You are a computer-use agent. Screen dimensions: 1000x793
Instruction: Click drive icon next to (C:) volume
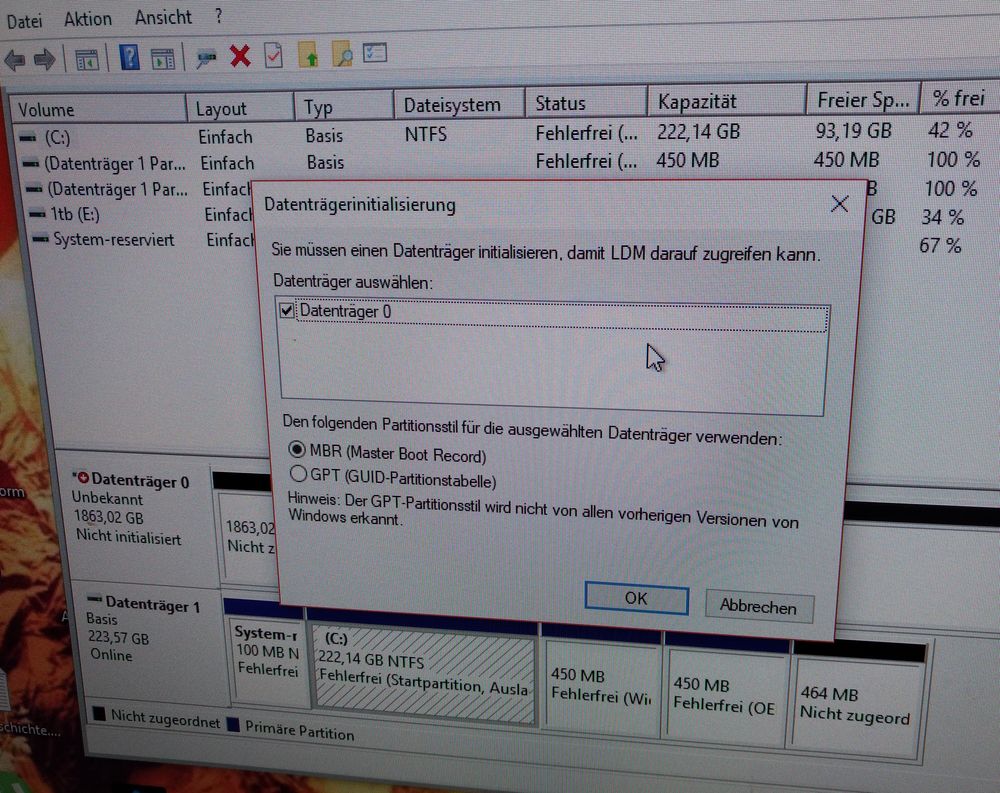(28, 137)
